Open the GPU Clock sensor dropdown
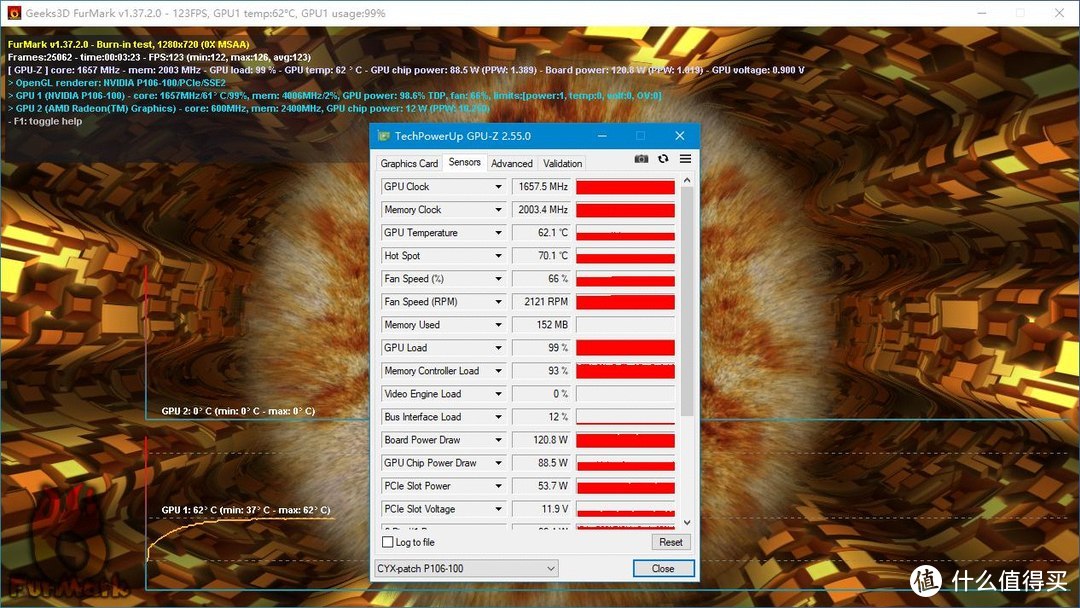This screenshot has width=1080, height=608. [x=499, y=187]
